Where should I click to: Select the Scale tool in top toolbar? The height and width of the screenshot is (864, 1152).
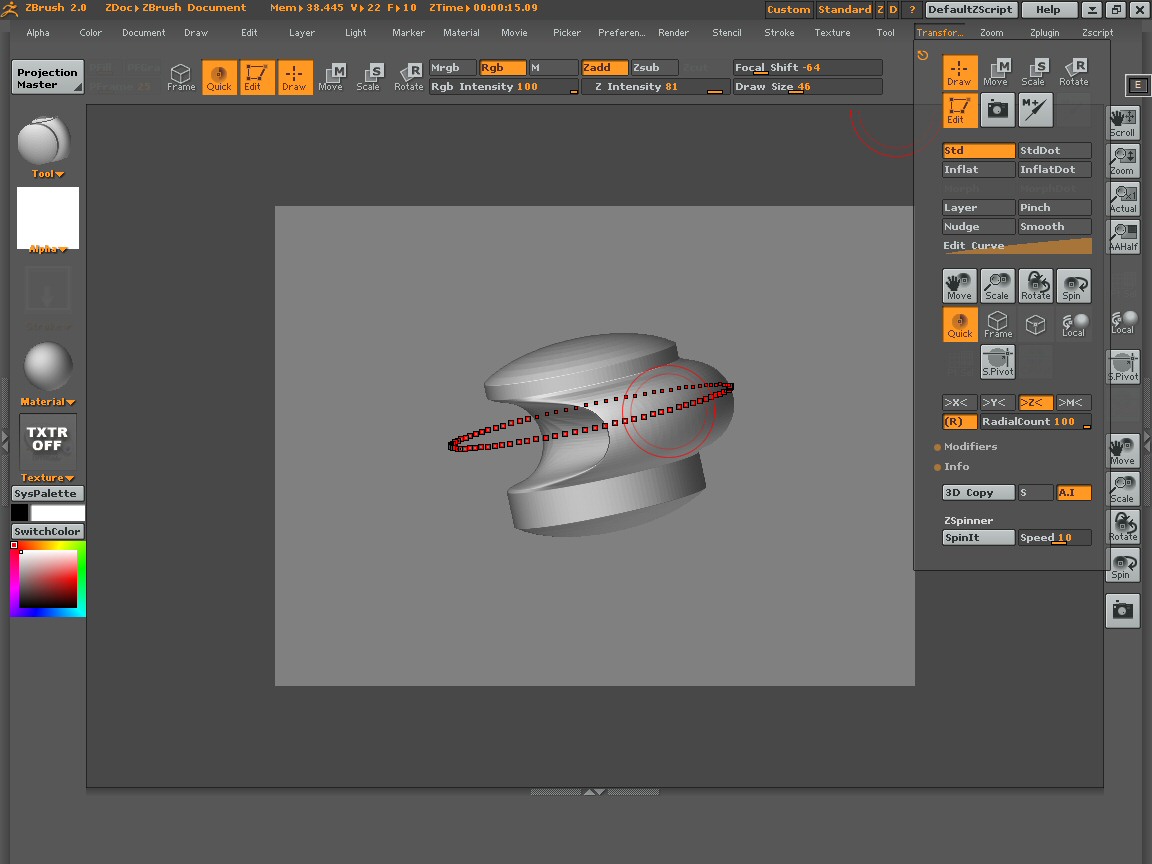pos(369,77)
